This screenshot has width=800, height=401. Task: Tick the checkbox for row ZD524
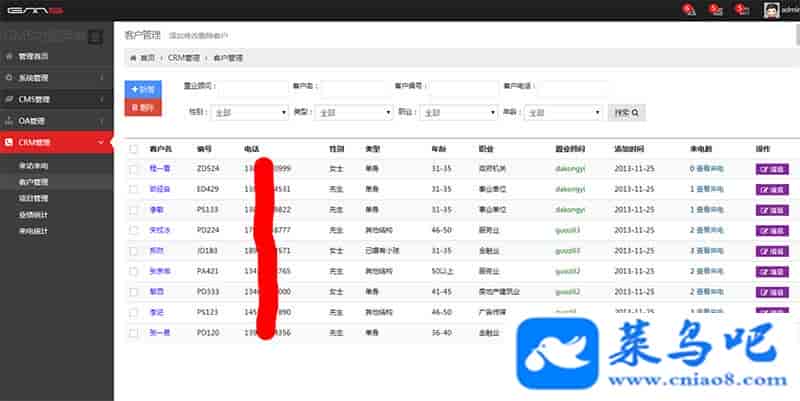tap(133, 169)
